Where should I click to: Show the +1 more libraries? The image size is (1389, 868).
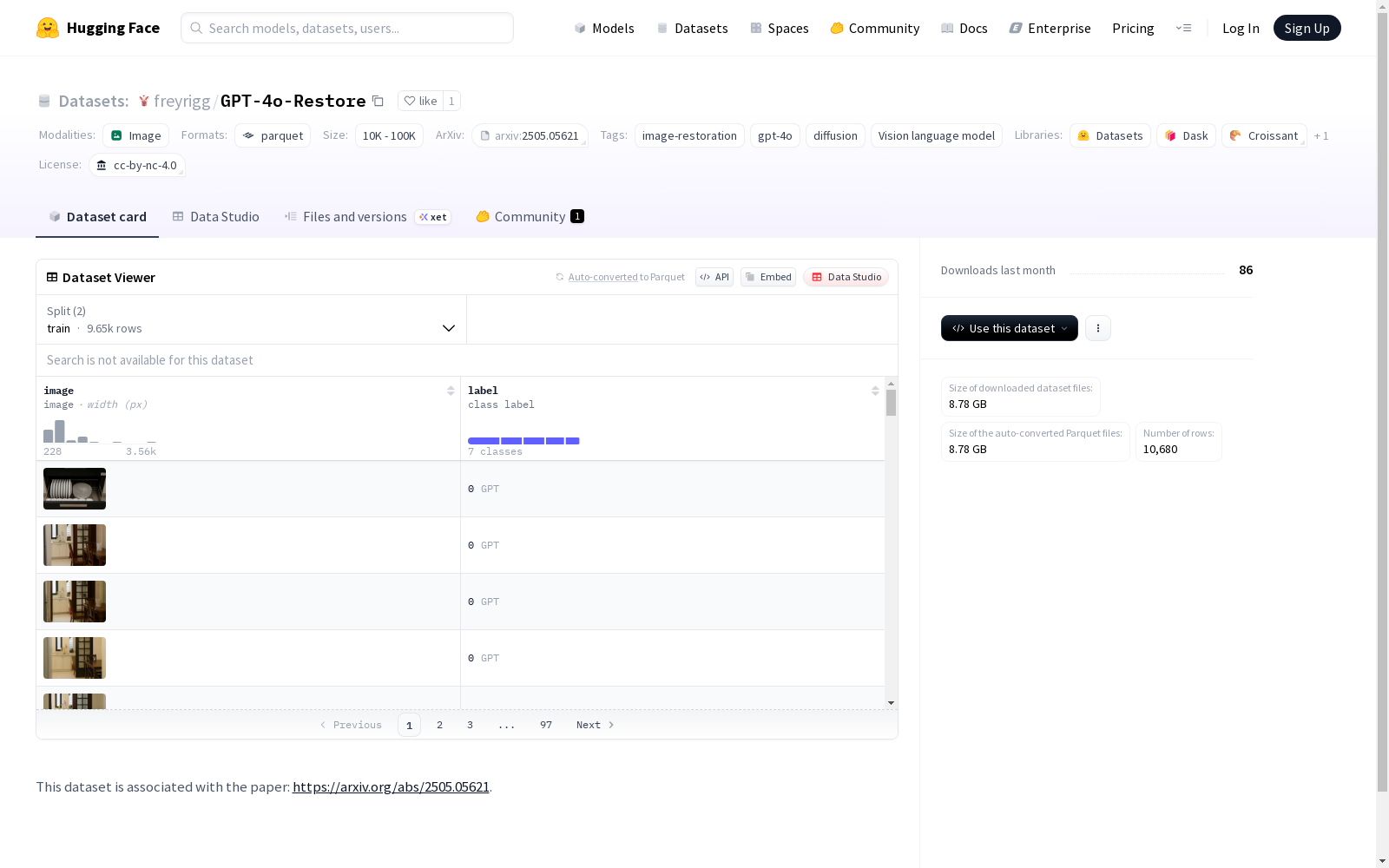pyautogui.click(x=1321, y=135)
